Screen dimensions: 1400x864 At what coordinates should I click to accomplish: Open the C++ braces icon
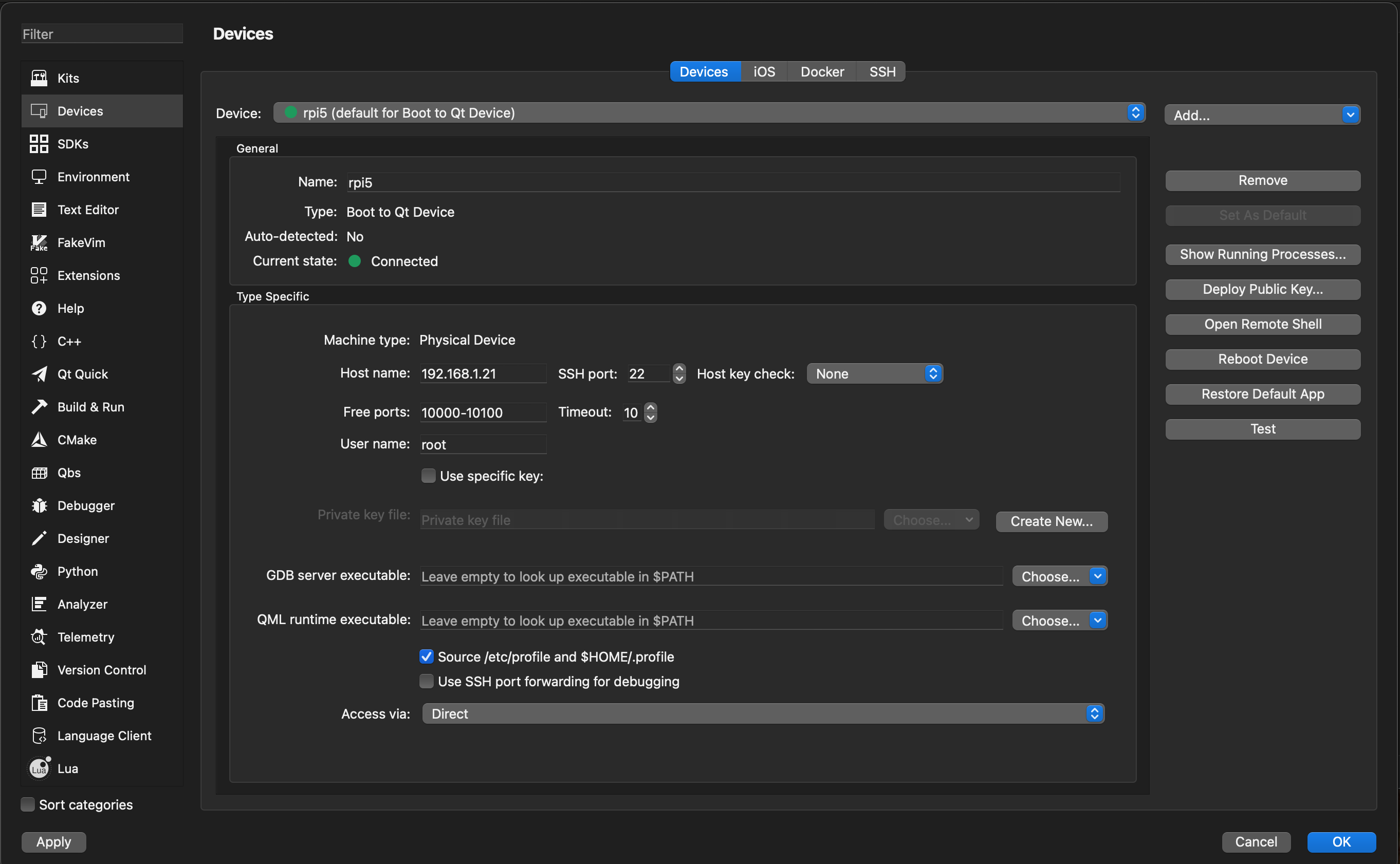click(39, 341)
